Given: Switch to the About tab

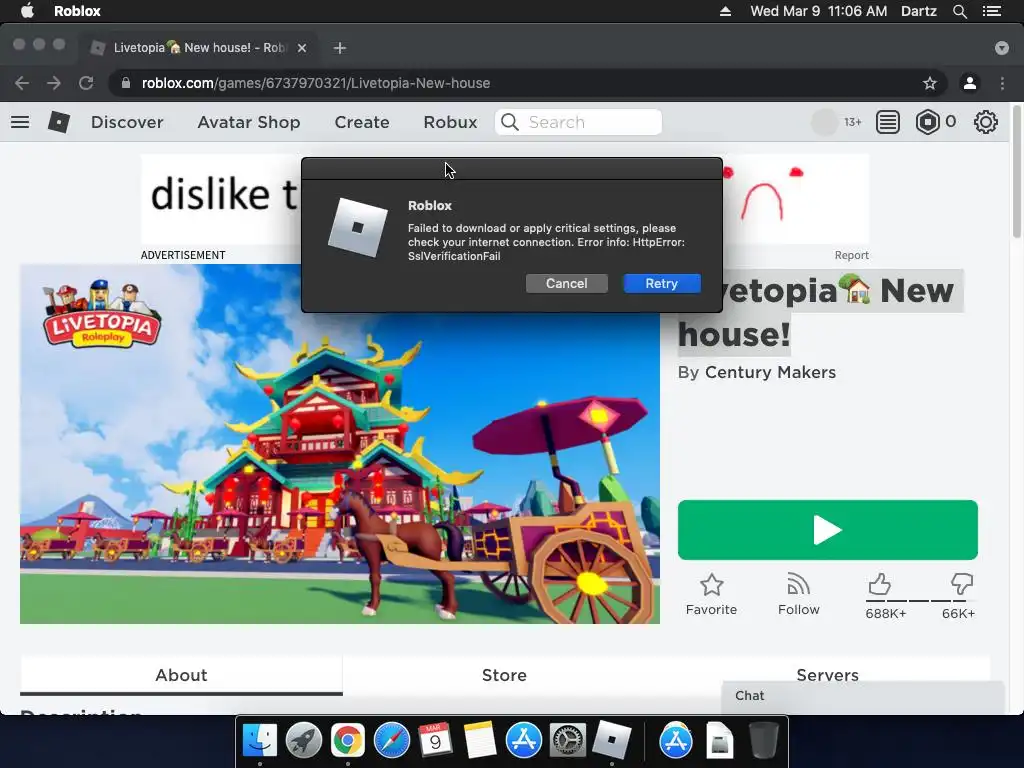Looking at the screenshot, I should pos(181,675).
